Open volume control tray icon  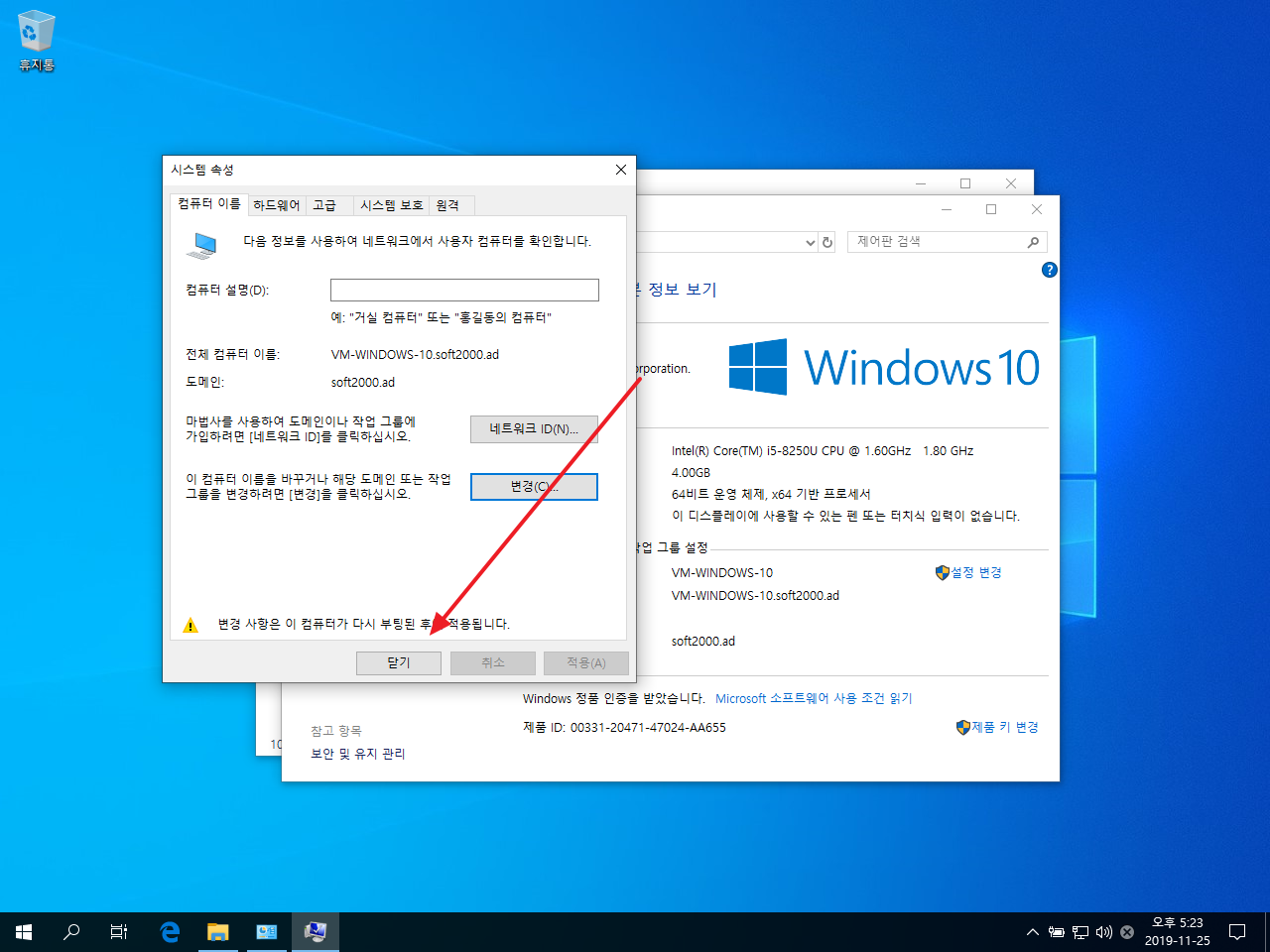click(x=1104, y=932)
